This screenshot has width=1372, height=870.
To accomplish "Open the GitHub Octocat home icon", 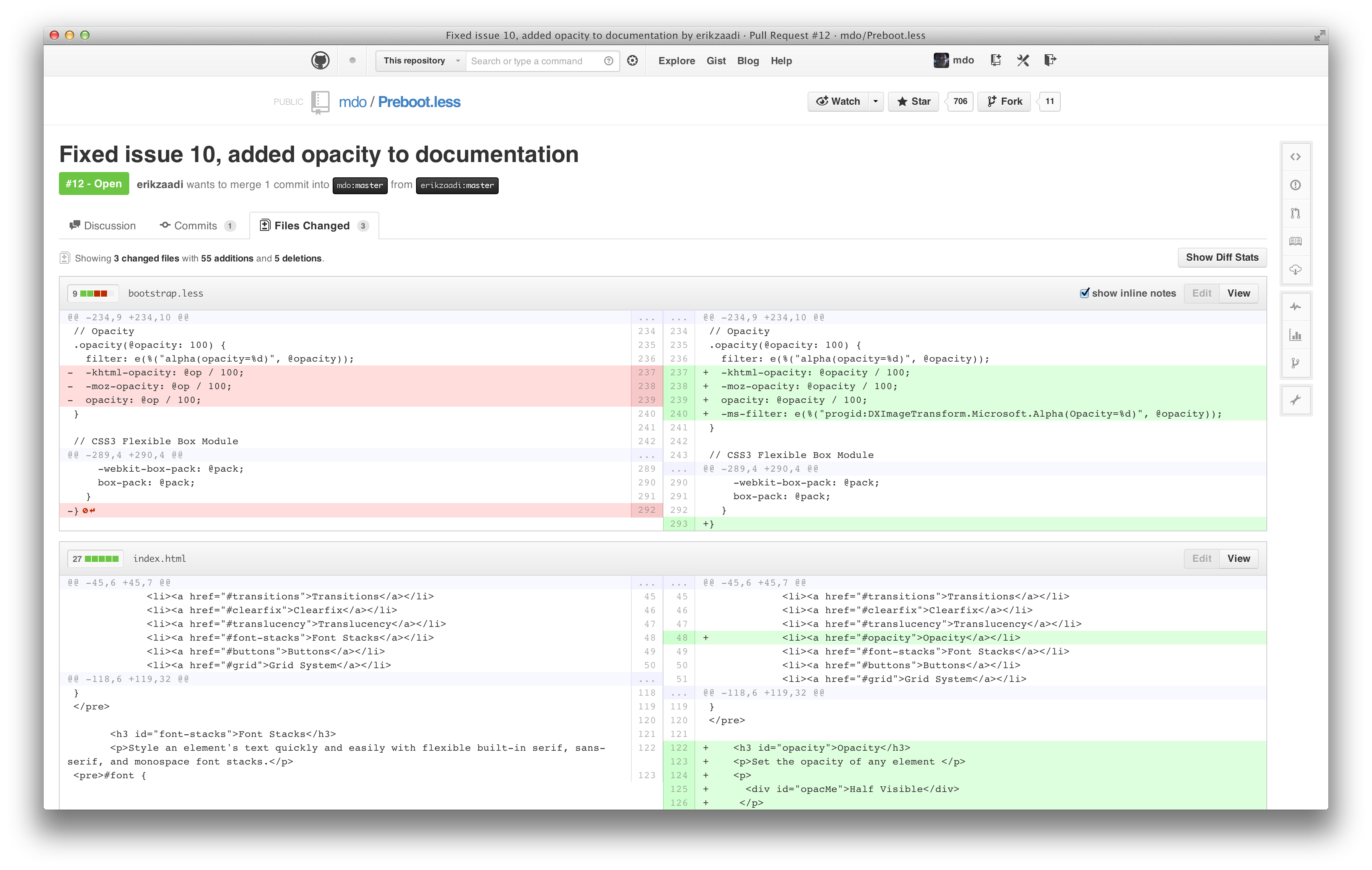I will coord(320,60).
